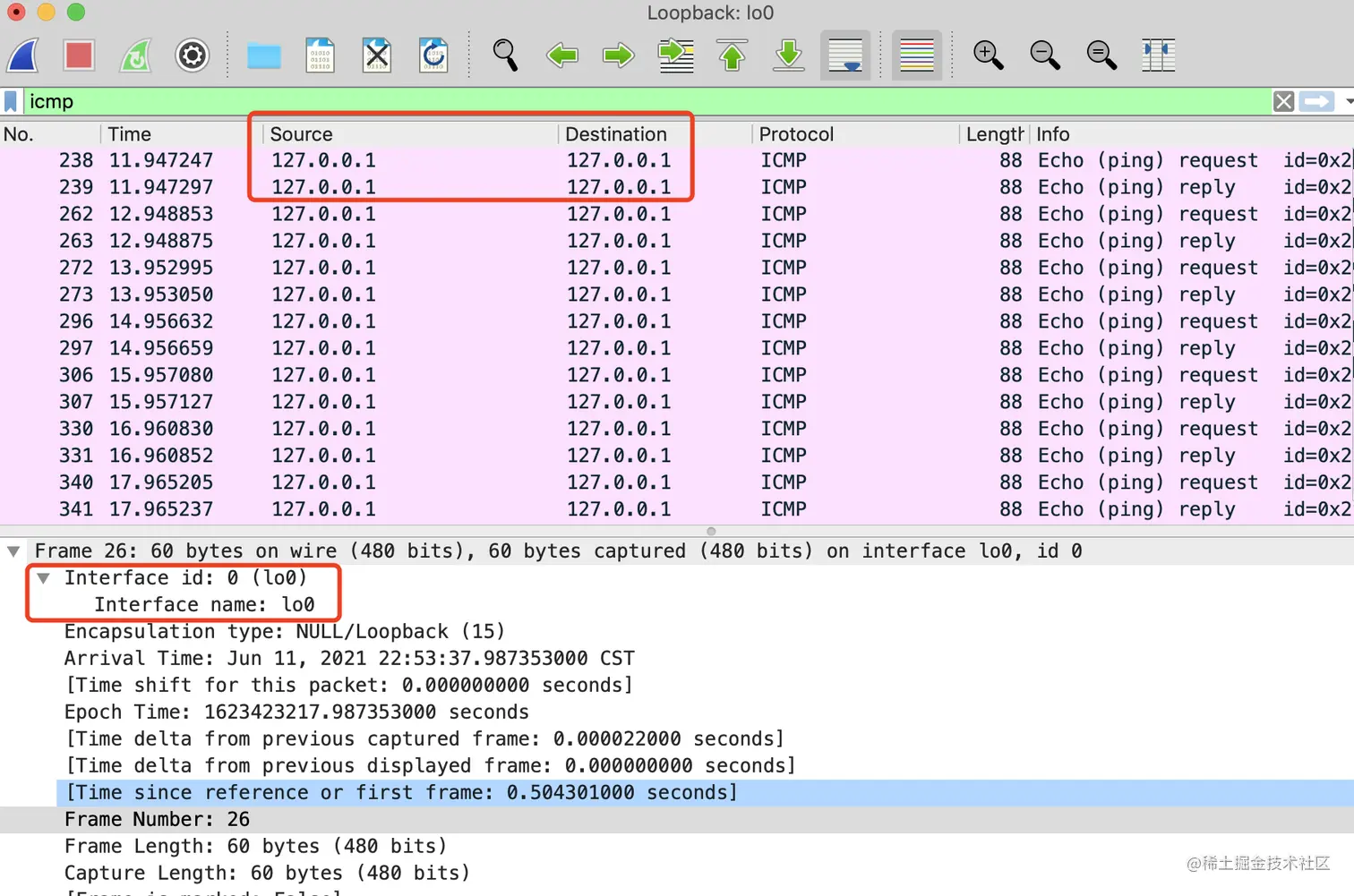Start a new live capture

(22, 55)
